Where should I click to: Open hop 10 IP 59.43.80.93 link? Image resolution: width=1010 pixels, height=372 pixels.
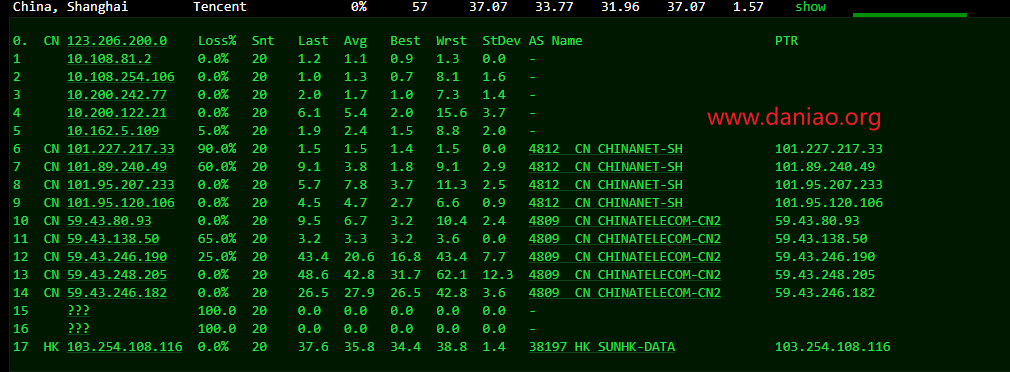click(x=110, y=221)
